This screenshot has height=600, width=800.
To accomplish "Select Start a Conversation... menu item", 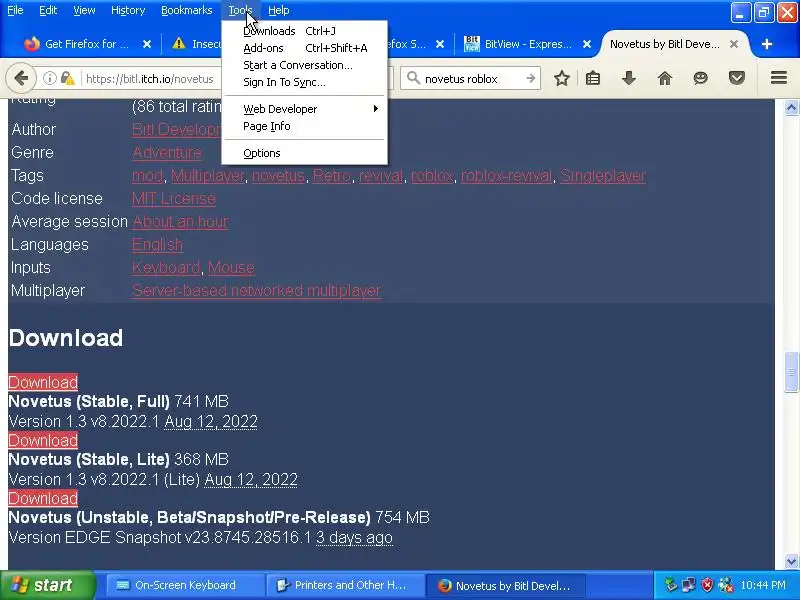I will [305, 65].
